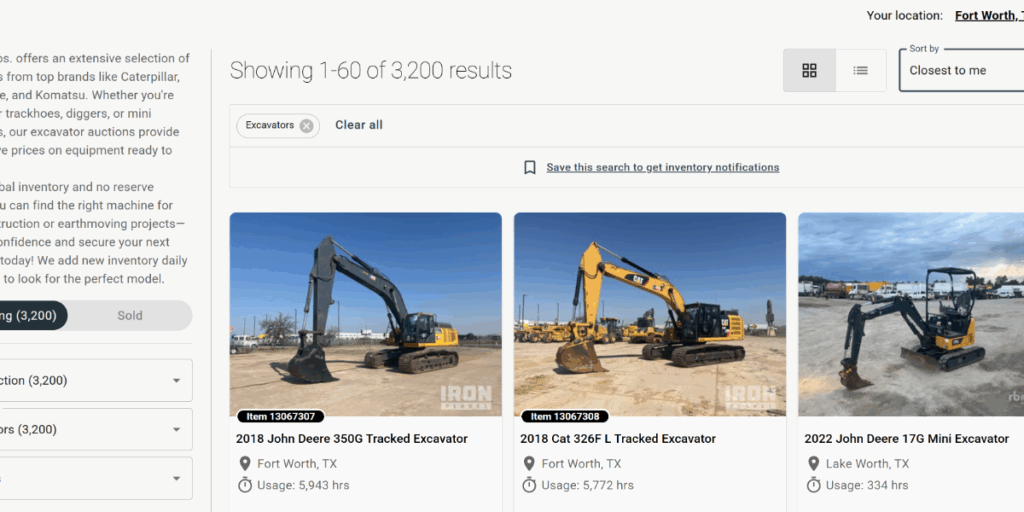Image resolution: width=1024 pixels, height=512 pixels.
Task: Click the bookmark save search icon
Action: (530, 168)
